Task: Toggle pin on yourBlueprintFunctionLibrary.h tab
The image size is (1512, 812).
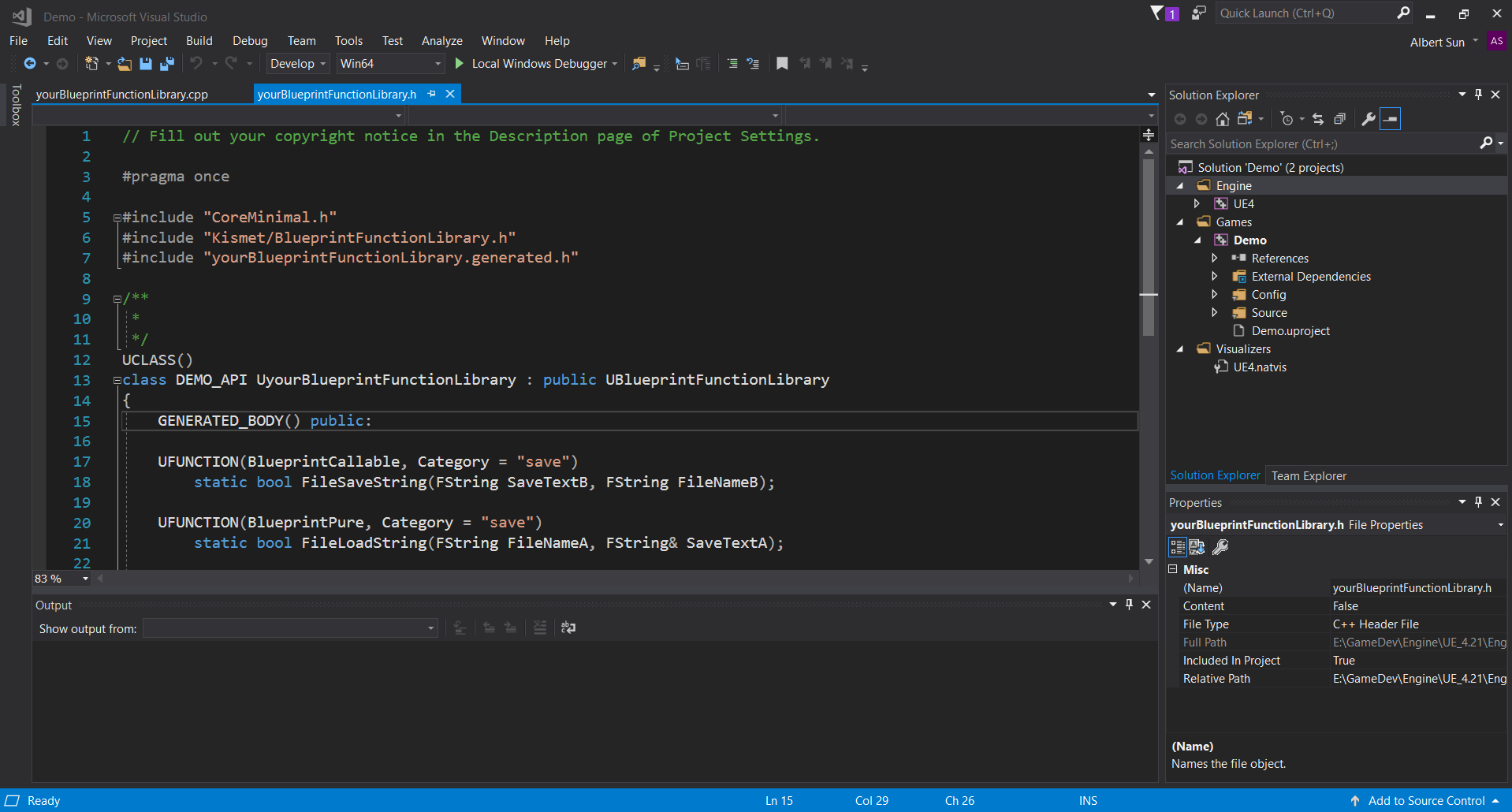Action: [x=431, y=94]
